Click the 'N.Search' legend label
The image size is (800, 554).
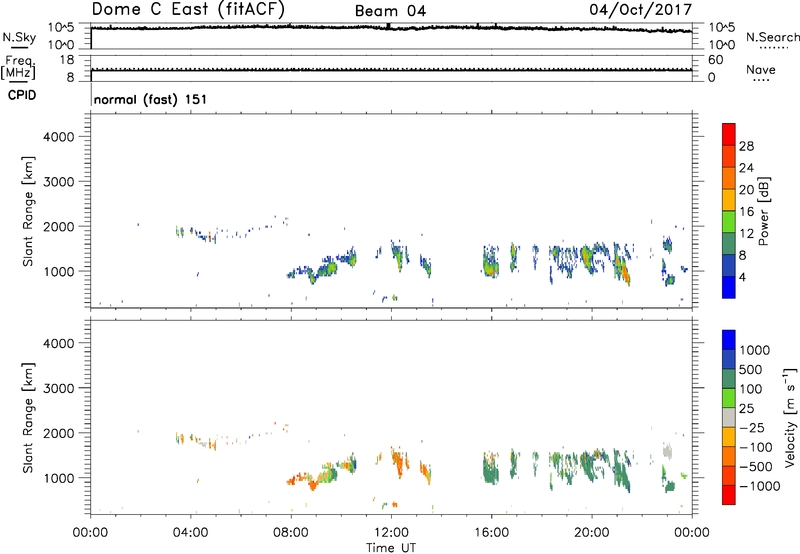coord(772,37)
